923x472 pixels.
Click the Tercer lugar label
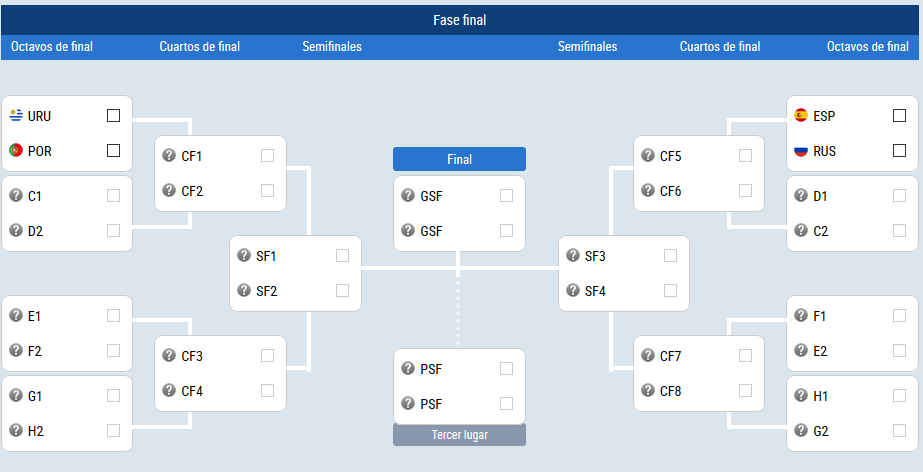click(459, 435)
